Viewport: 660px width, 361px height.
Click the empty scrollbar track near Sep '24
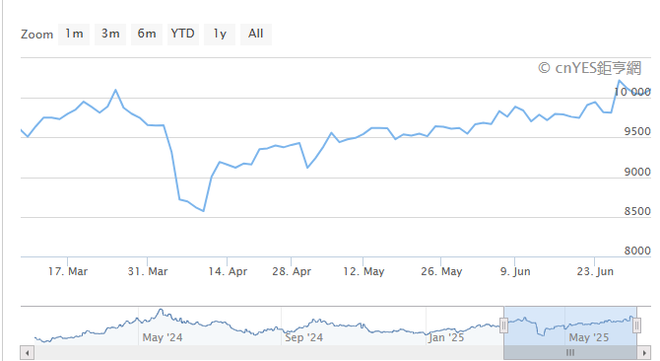[x=303, y=353]
